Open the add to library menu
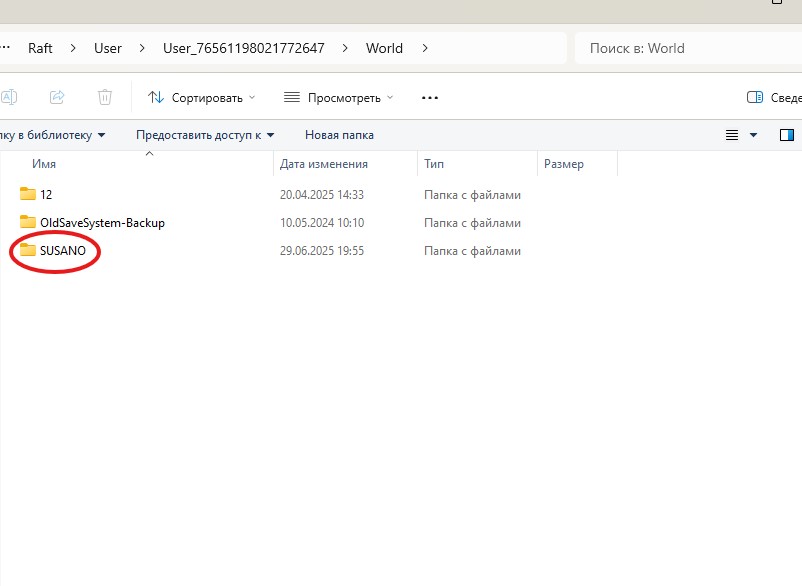This screenshot has height=586, width=802. click(53, 135)
